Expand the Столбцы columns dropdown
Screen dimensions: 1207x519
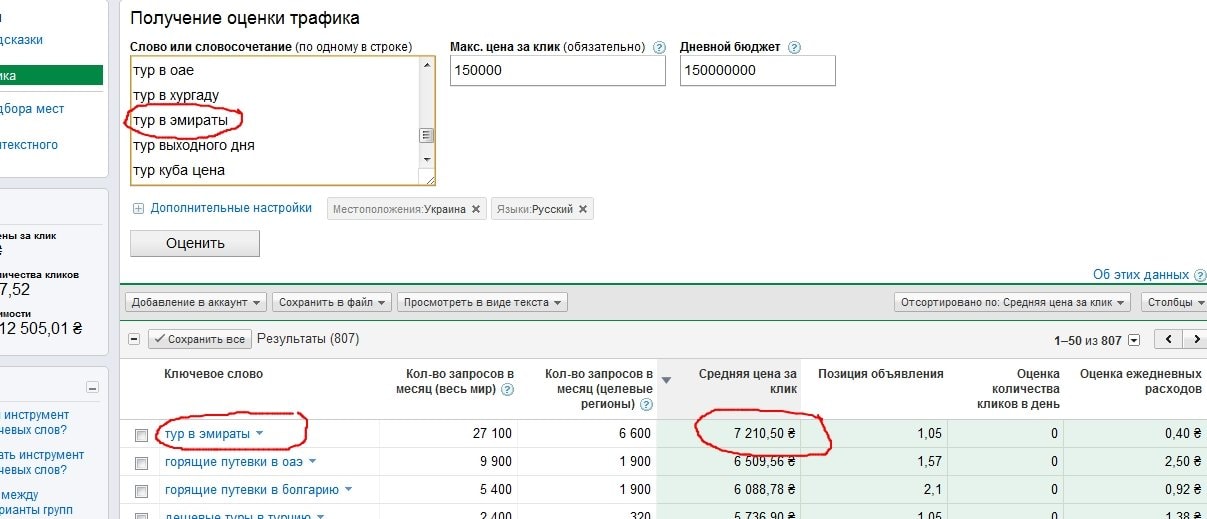click(x=1173, y=302)
